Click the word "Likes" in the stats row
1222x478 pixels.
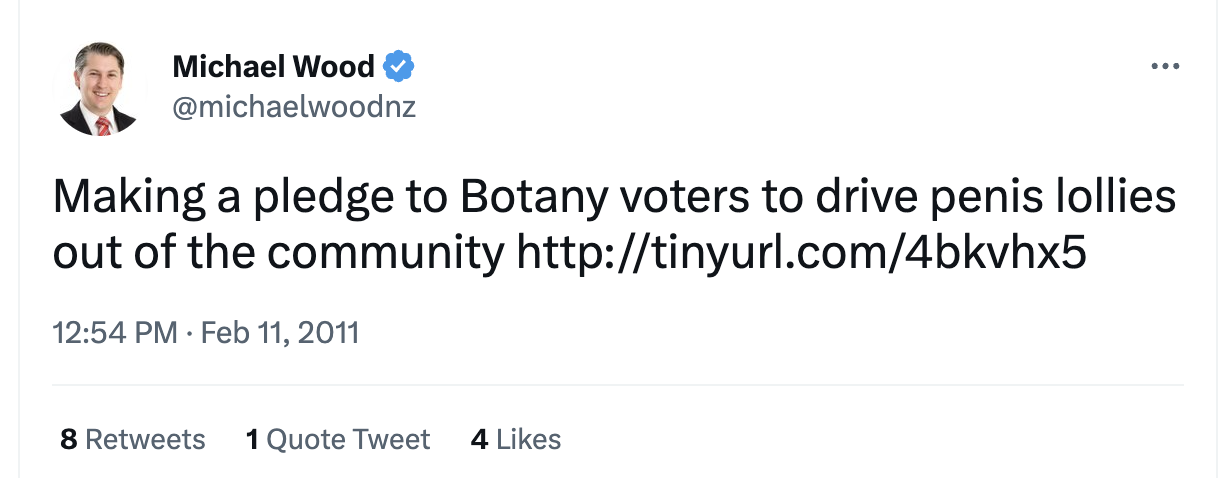(x=528, y=439)
